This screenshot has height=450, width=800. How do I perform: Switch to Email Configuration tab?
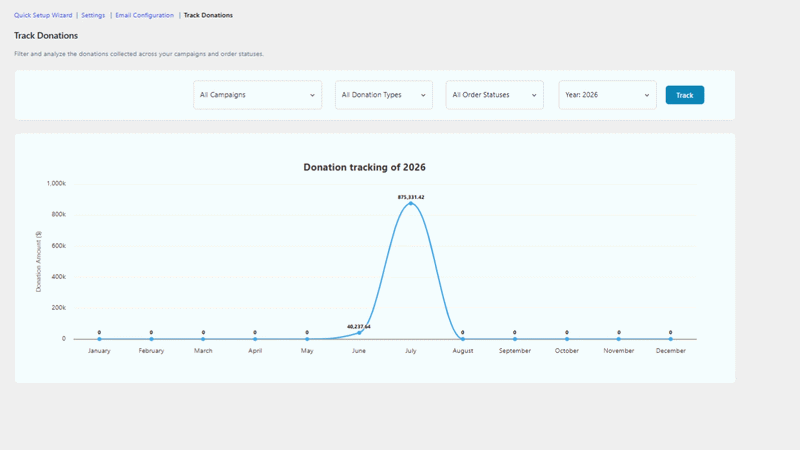click(x=144, y=15)
